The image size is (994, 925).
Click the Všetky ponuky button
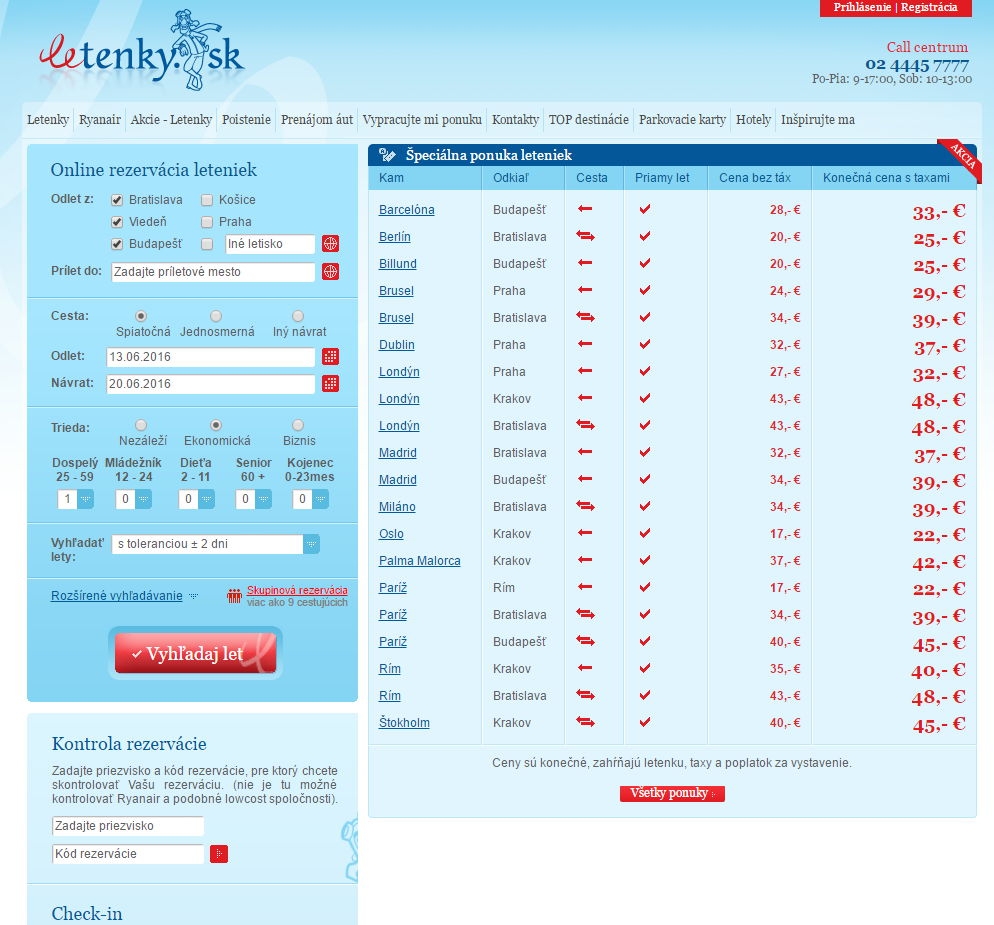672,793
